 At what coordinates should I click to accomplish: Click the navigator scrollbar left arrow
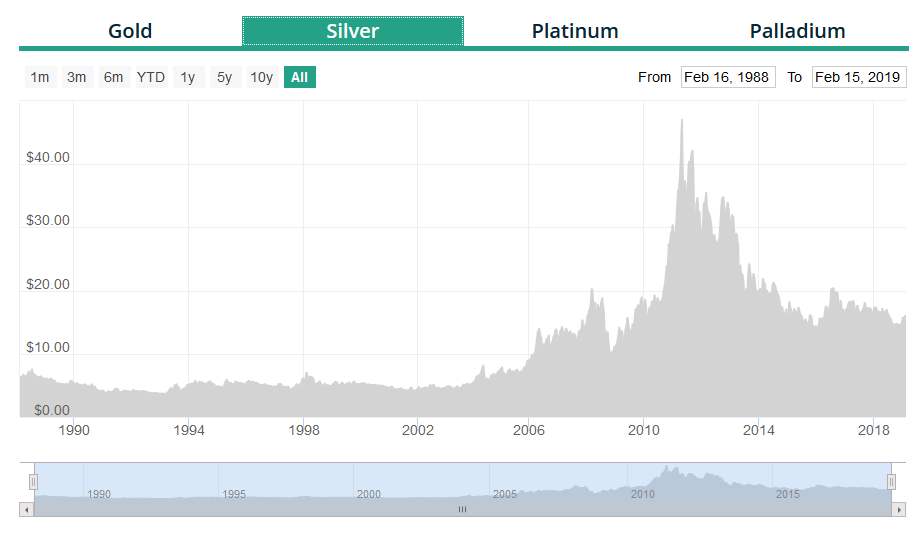tap(26, 509)
